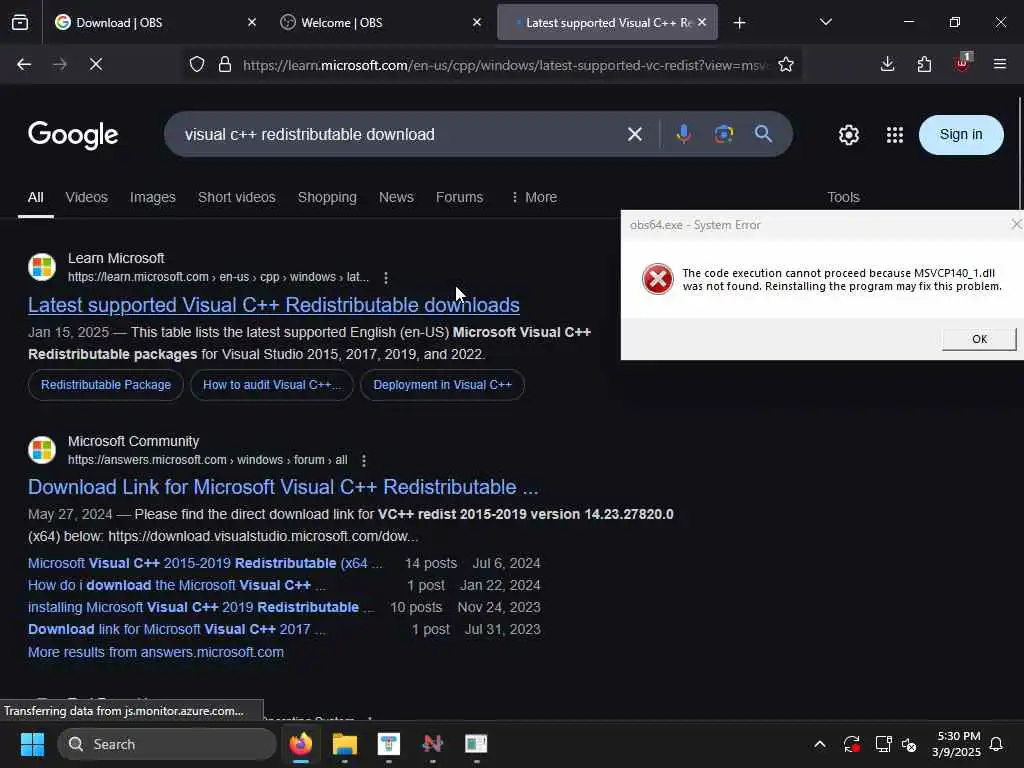Screen dimensions: 1024x768
Task: Open the taskbar clock showing 5:30 PM
Action: (956, 744)
